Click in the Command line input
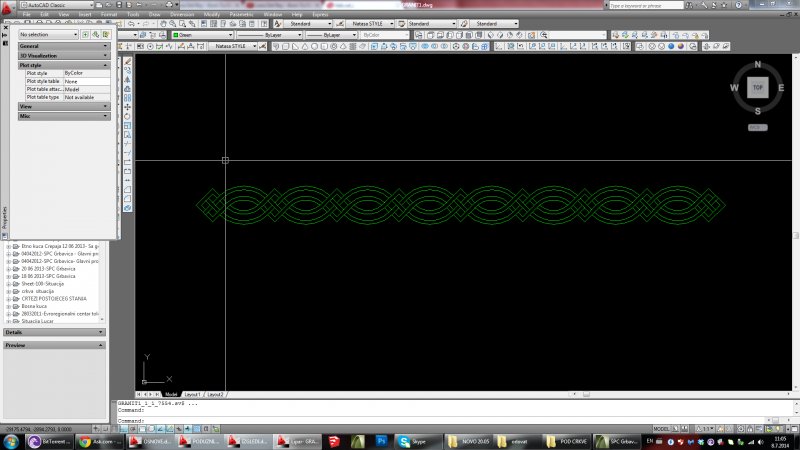The image size is (800, 450). pyautogui.click(x=454, y=421)
